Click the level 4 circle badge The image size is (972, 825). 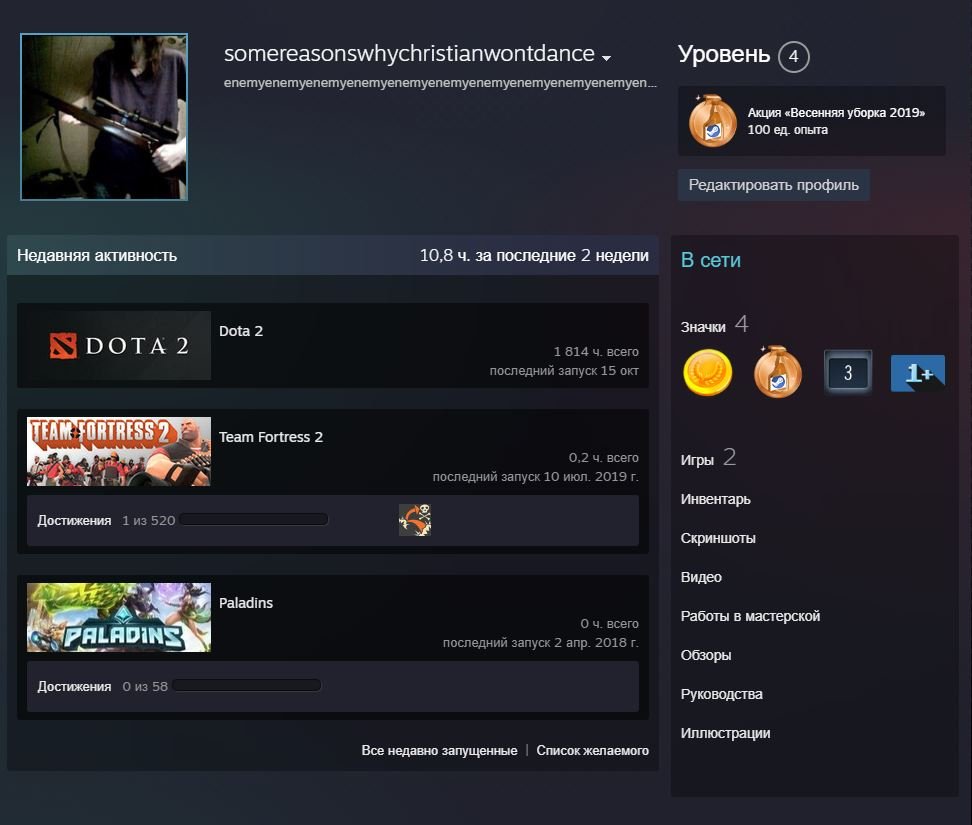[x=792, y=56]
